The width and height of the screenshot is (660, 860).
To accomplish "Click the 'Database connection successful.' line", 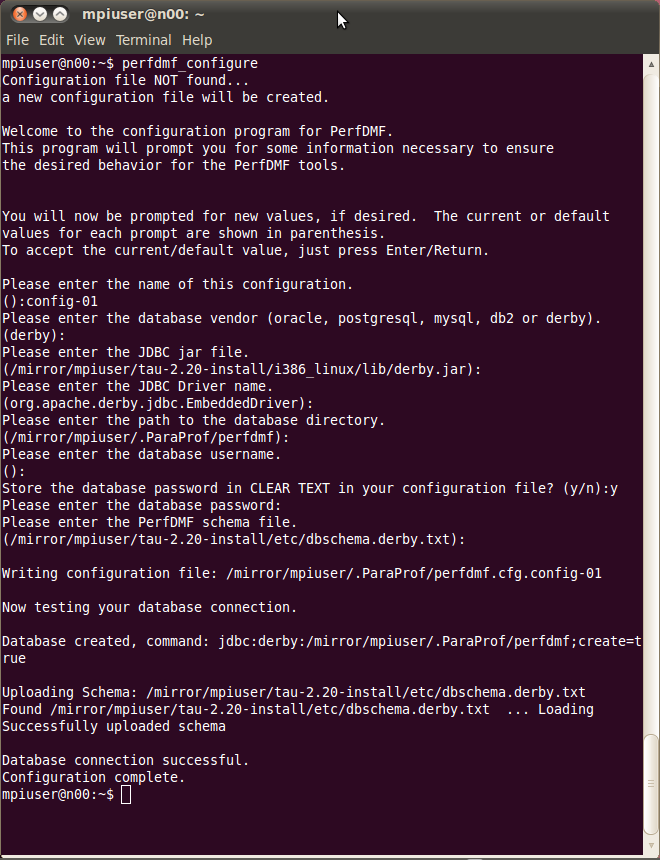I will tap(126, 760).
